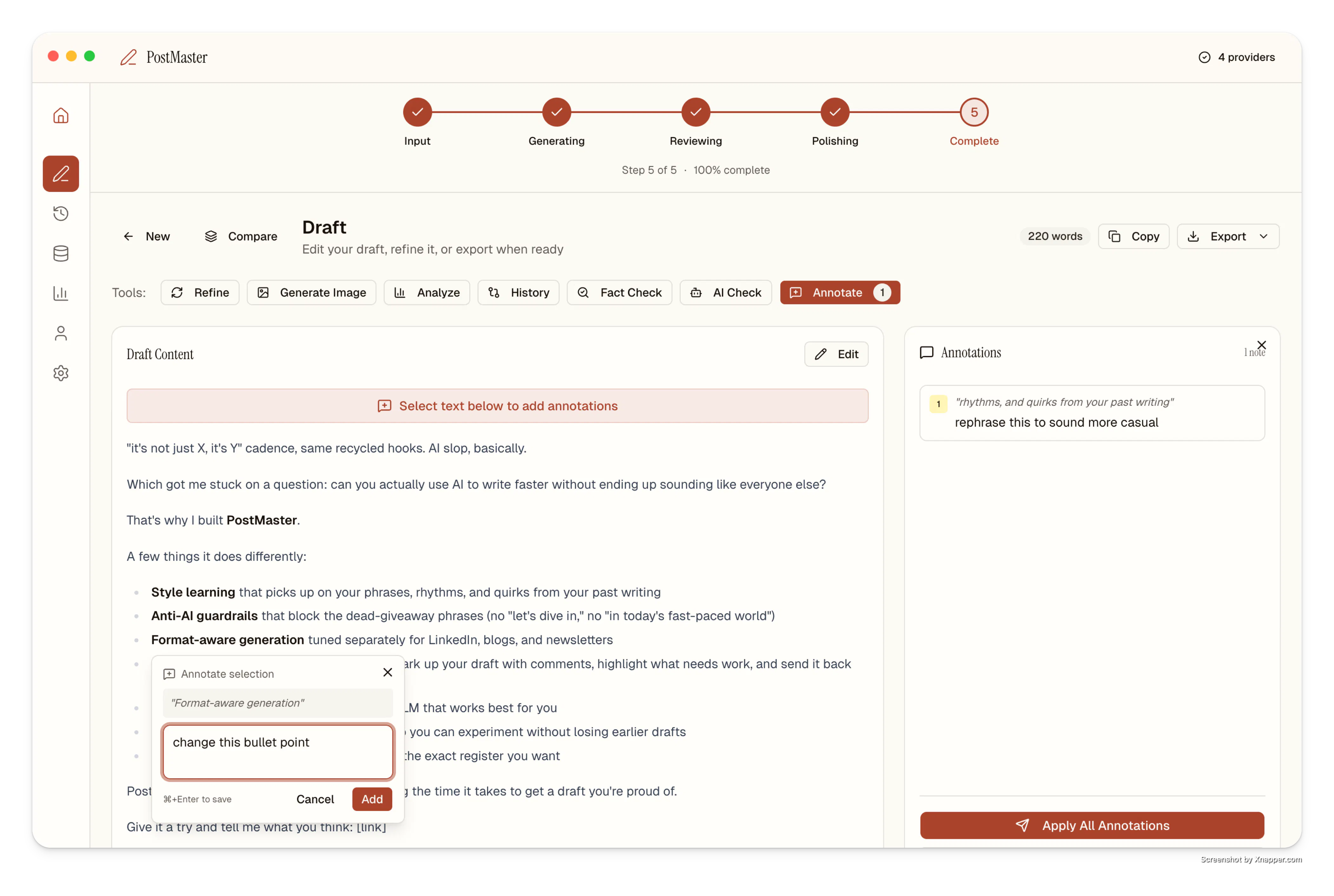Open the clock-arrow history sidebar icon

pos(61,214)
